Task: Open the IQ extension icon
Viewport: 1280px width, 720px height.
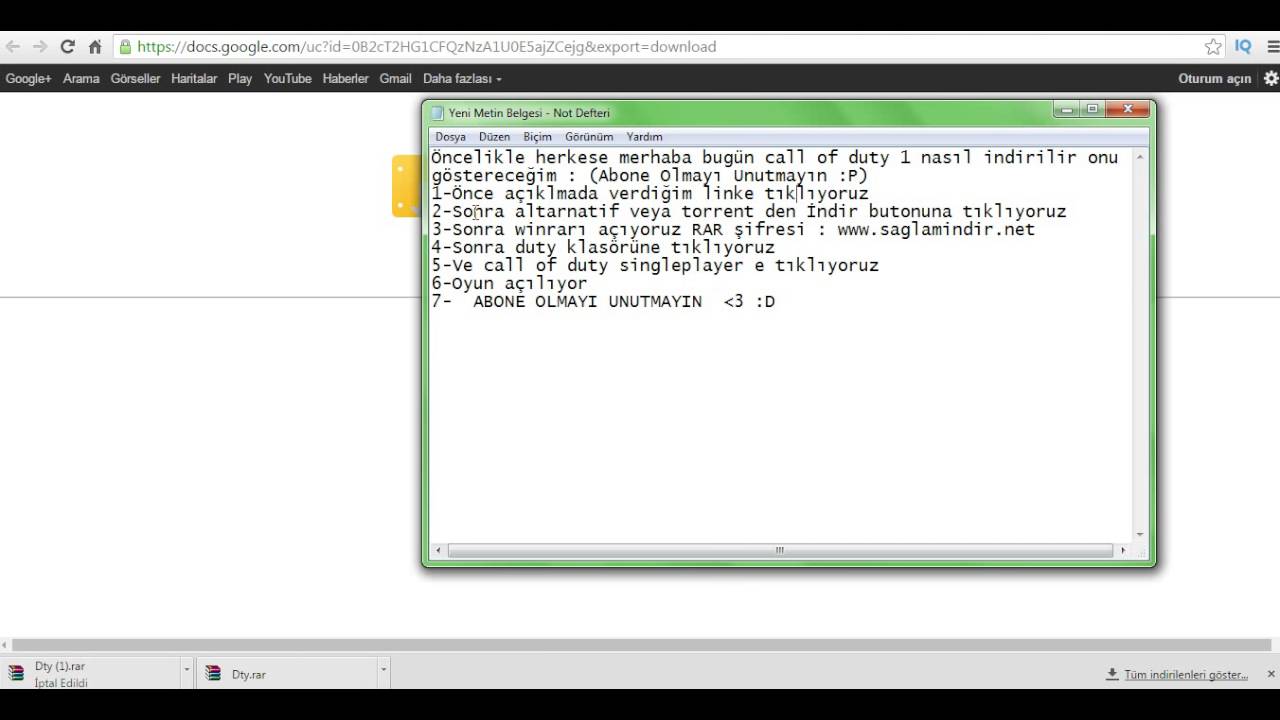Action: tap(1243, 46)
